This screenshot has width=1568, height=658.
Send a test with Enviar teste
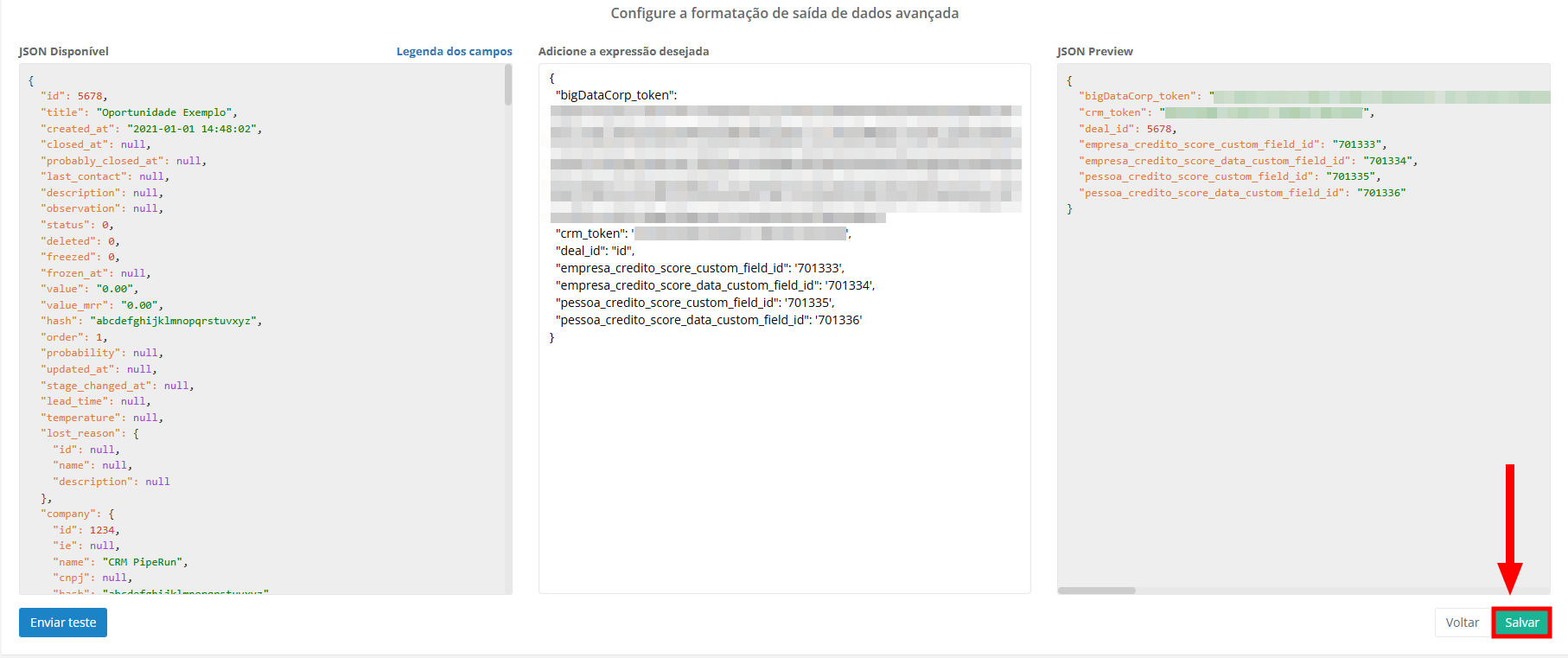63,623
